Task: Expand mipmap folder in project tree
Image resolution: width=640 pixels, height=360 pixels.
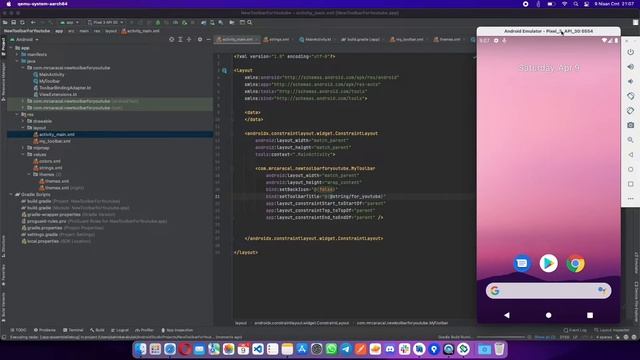Action: click(23, 148)
